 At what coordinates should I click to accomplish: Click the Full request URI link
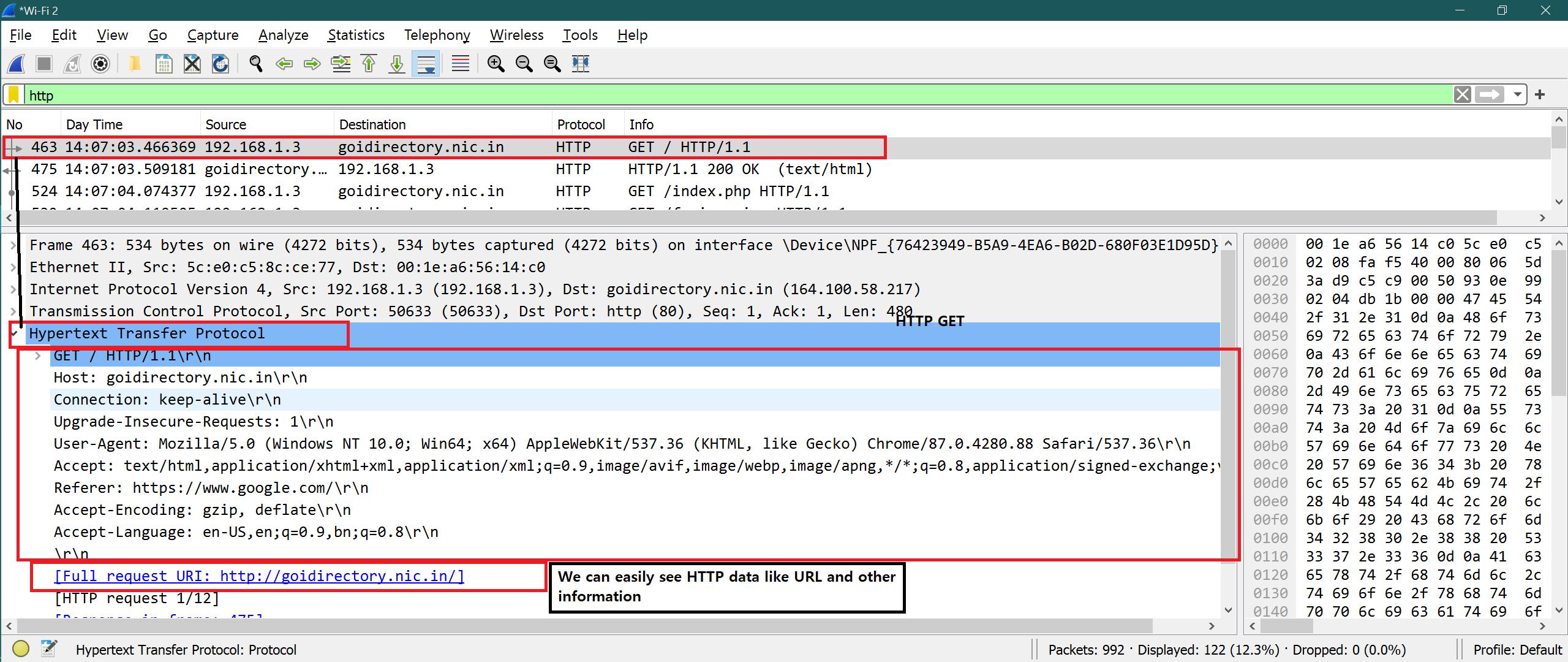[x=259, y=576]
